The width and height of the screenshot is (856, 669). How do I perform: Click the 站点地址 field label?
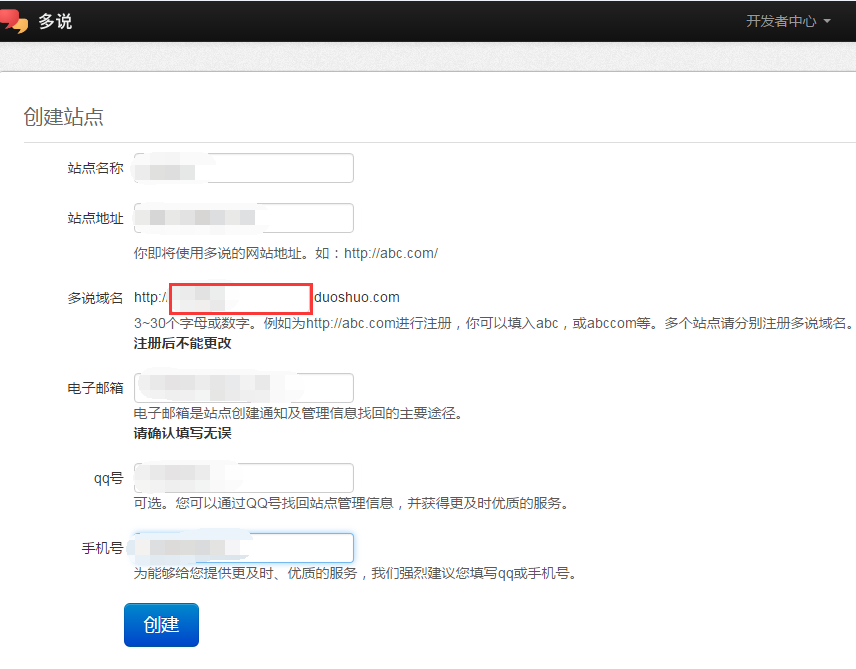pos(96,218)
